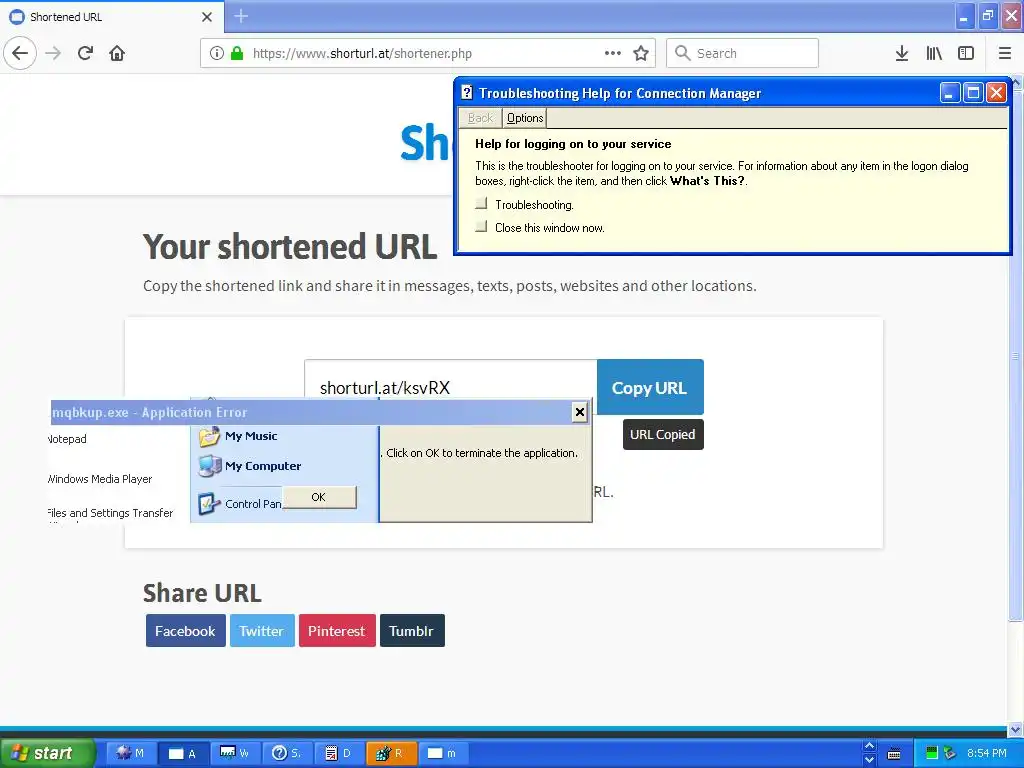1024x768 pixels.
Task: Click the 'Your shortened URL' heading
Action: (290, 247)
